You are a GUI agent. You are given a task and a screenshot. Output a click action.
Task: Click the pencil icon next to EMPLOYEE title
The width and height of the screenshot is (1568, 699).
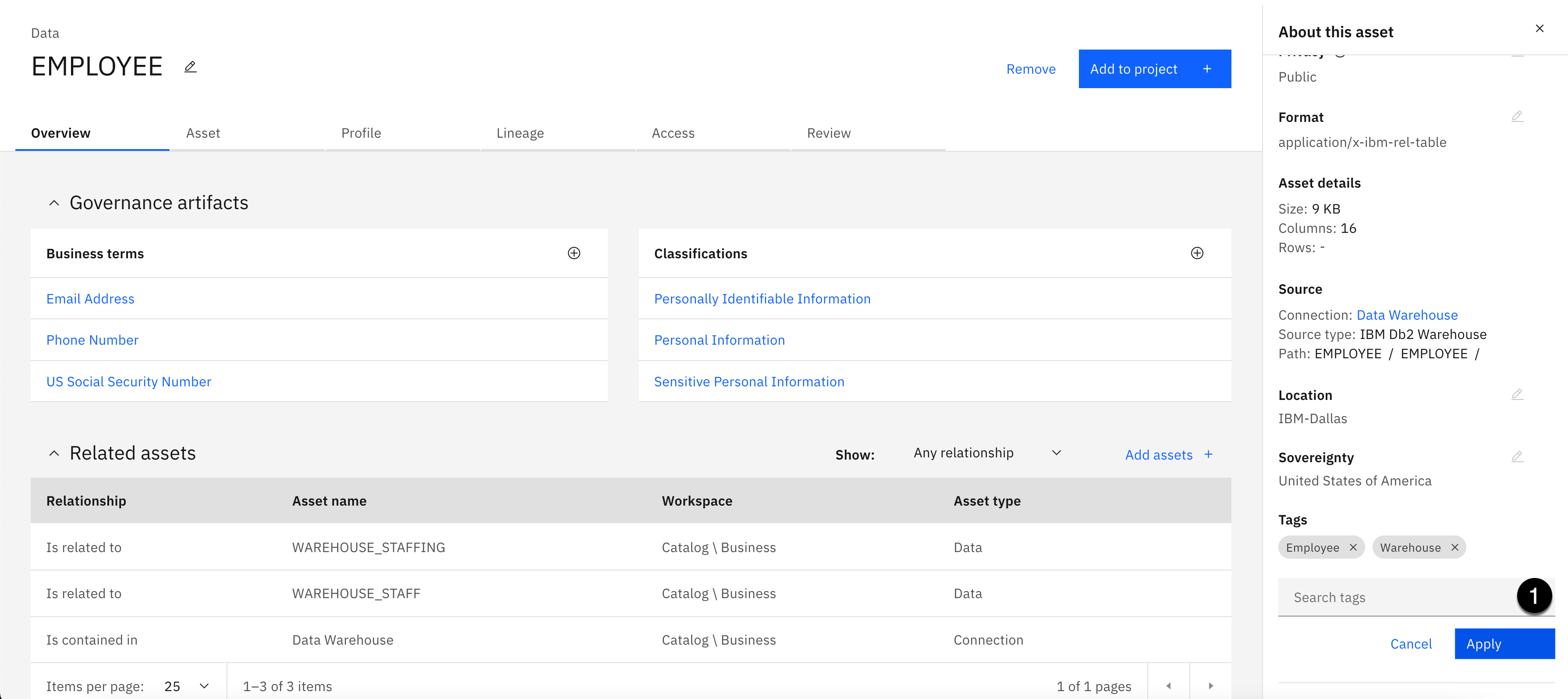[191, 67]
